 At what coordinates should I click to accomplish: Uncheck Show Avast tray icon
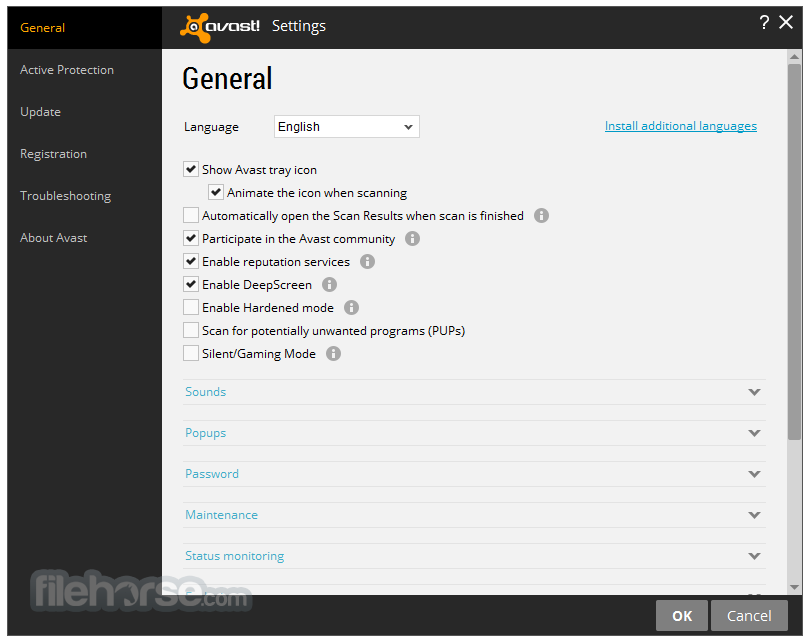click(x=191, y=170)
